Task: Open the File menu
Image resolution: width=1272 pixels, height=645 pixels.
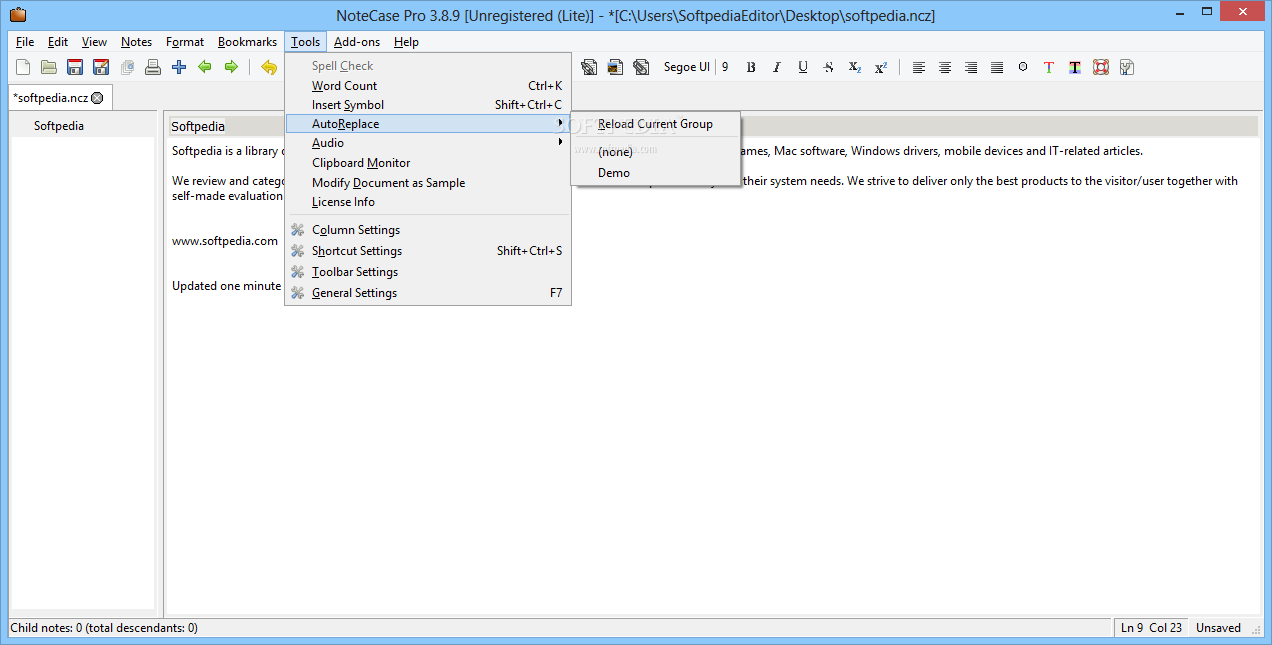Action: pos(25,42)
